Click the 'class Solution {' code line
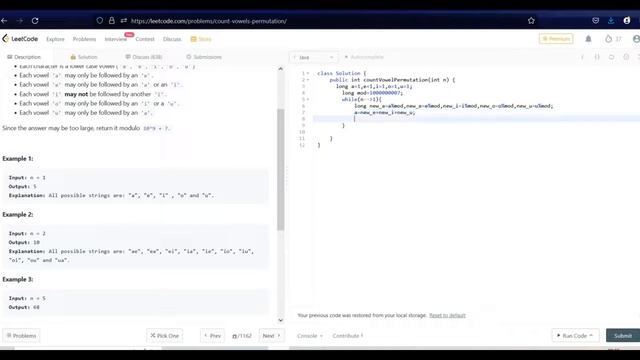The image size is (640, 360). click(342, 73)
